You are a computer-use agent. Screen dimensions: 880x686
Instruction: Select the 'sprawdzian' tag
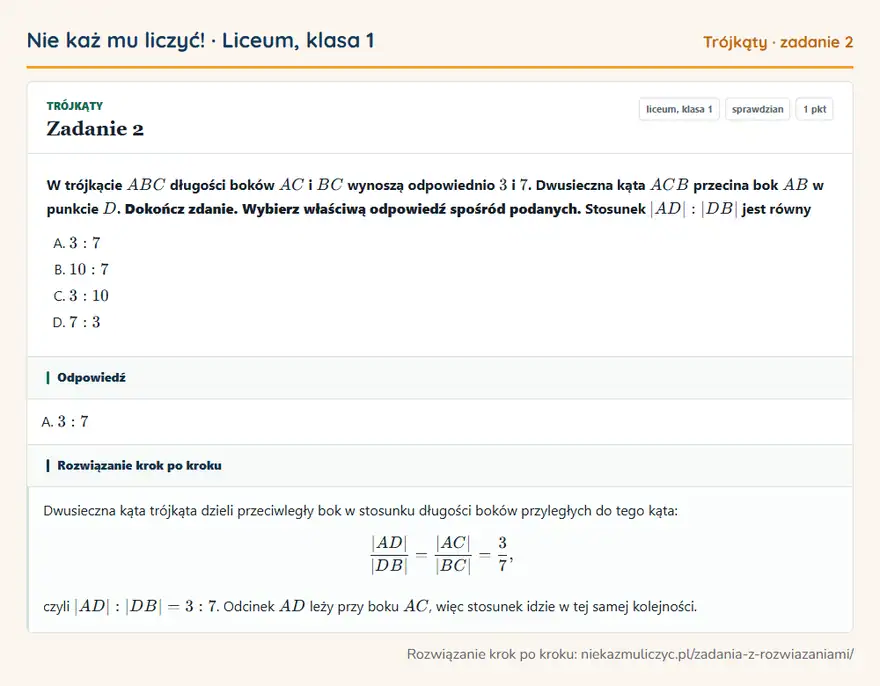tap(758, 109)
